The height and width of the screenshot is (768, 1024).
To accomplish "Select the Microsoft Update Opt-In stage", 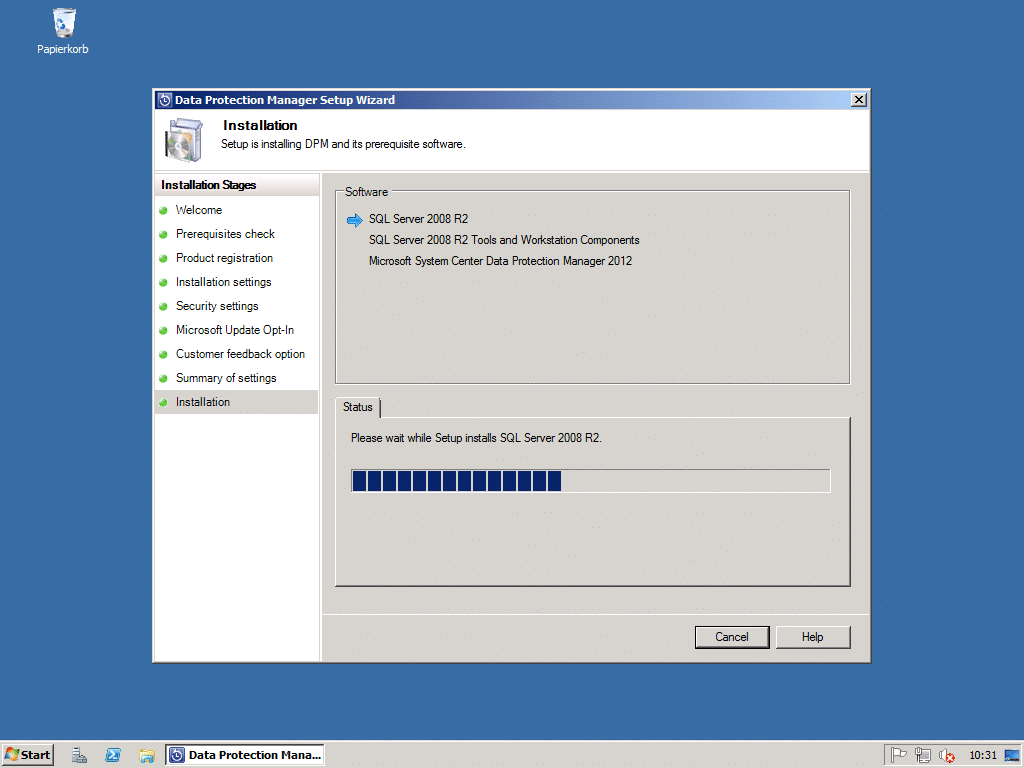I will tap(234, 330).
